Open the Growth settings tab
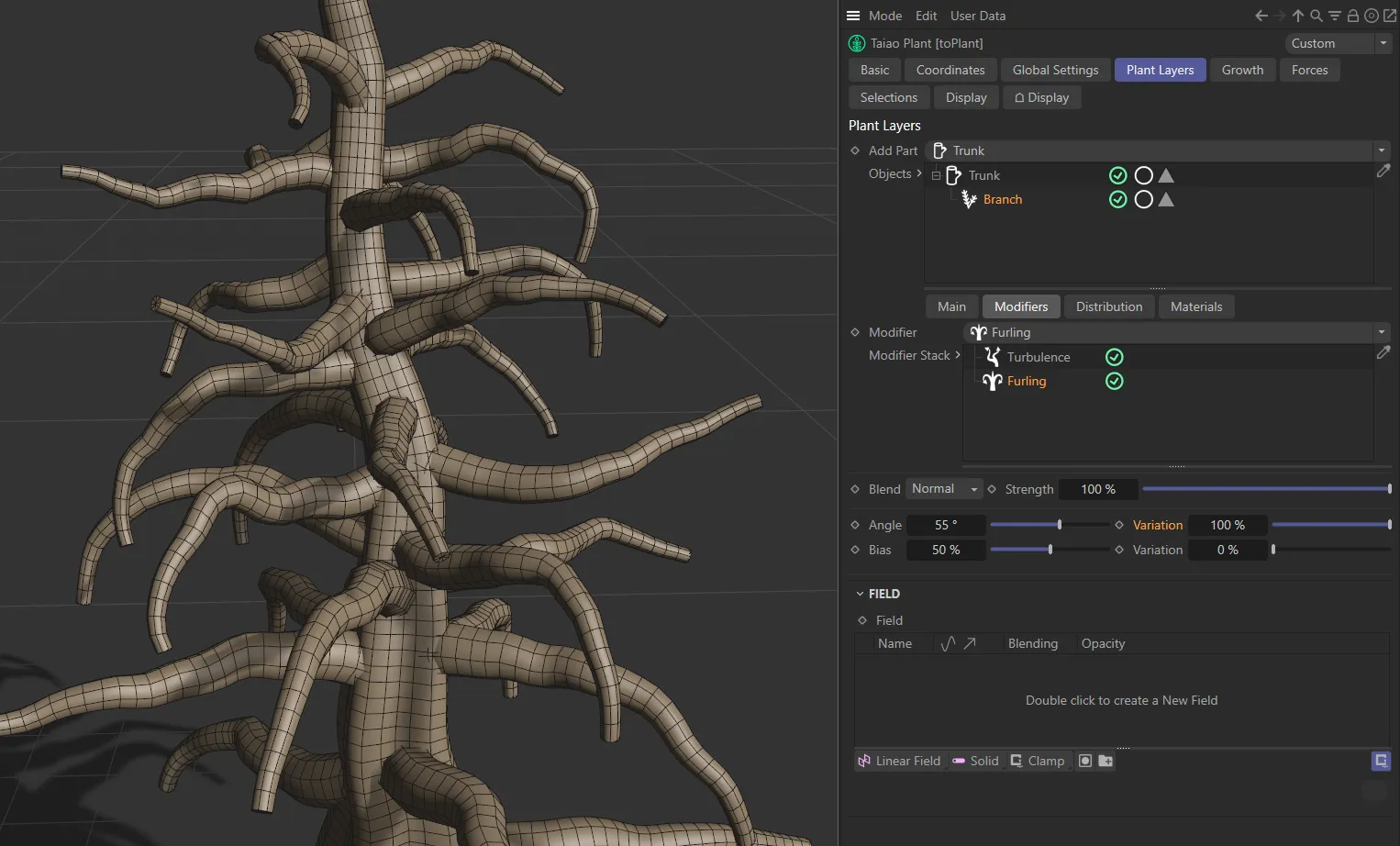Screen dimensions: 1400x846 (1242, 70)
